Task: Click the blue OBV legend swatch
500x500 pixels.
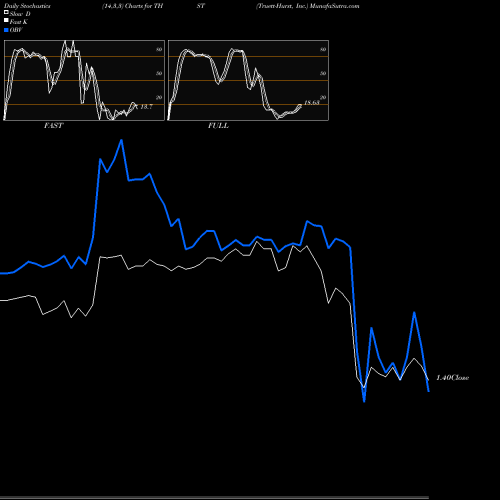Action: [6, 30]
